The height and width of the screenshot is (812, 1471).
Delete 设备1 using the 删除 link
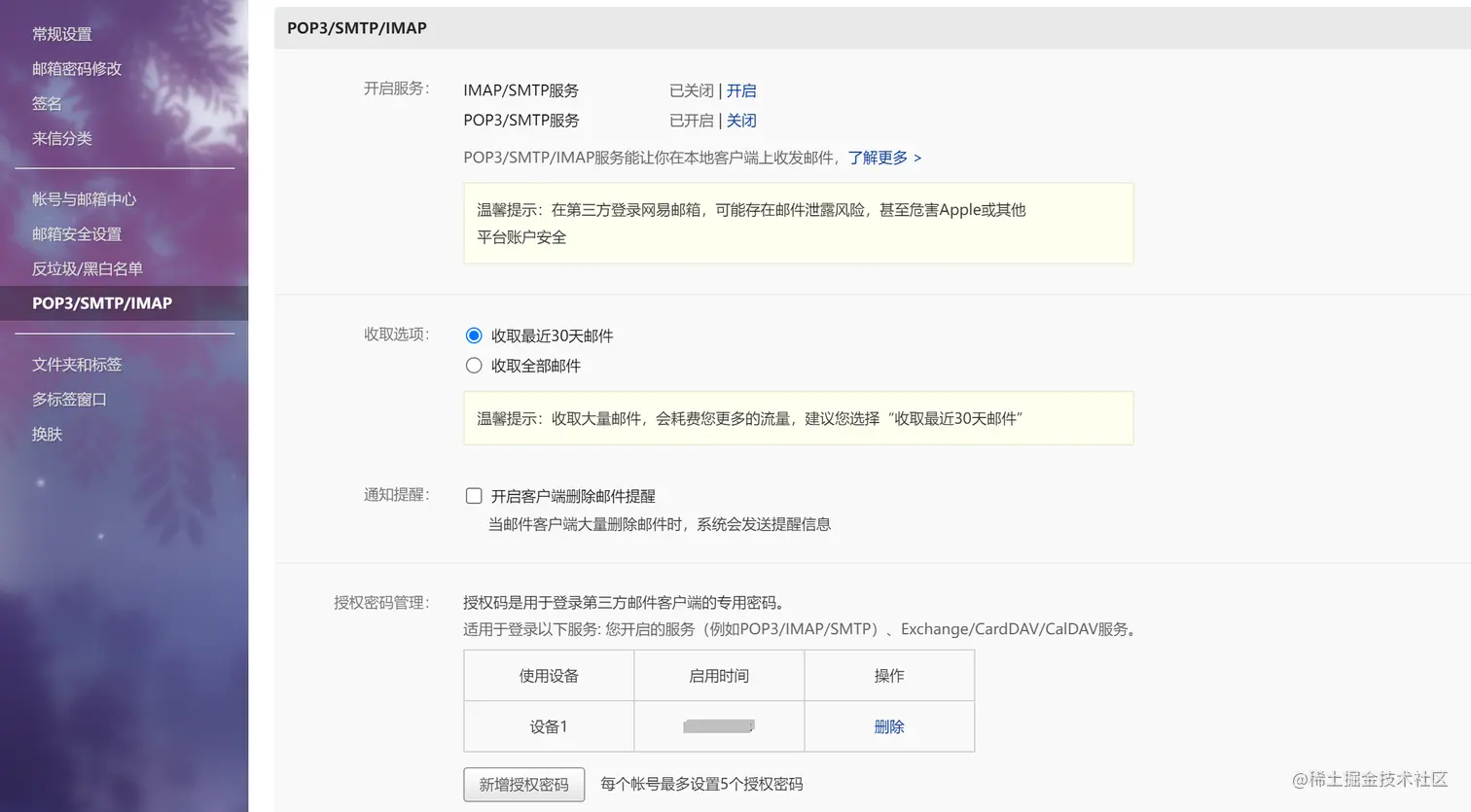pos(888,725)
